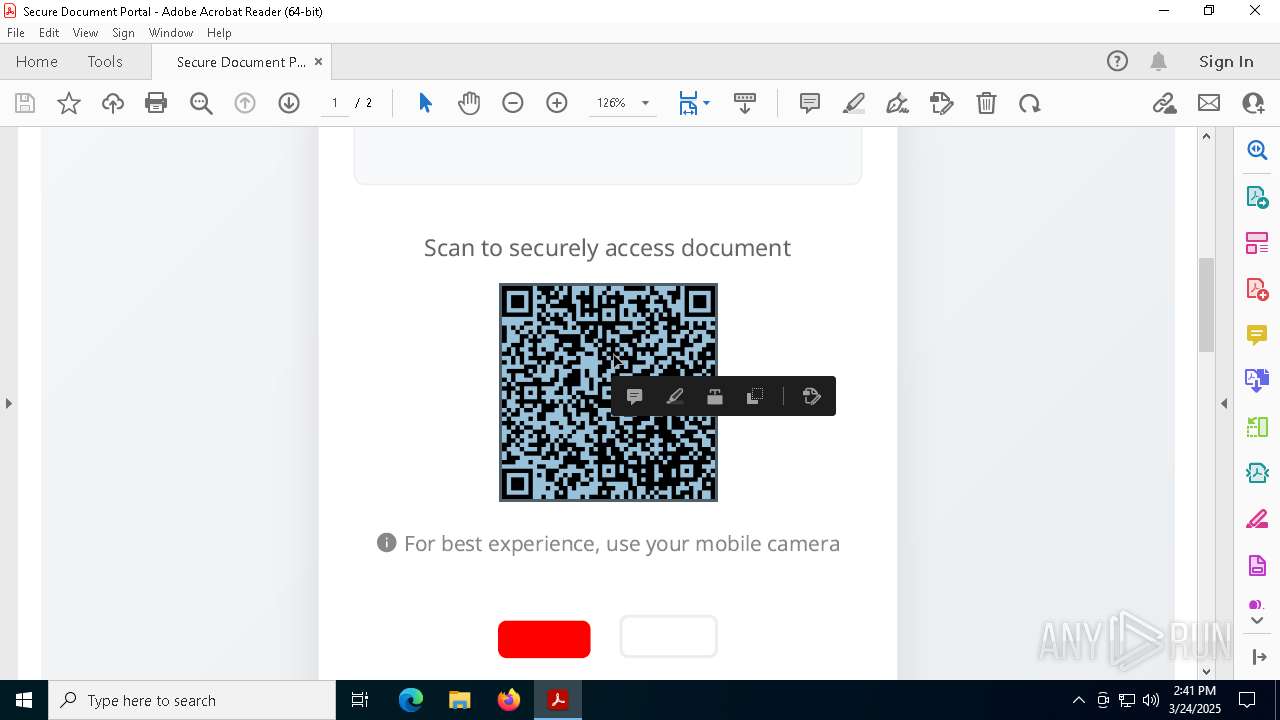Image resolution: width=1280 pixels, height=720 pixels.
Task: Delete using the trash can icon
Action: point(986,103)
